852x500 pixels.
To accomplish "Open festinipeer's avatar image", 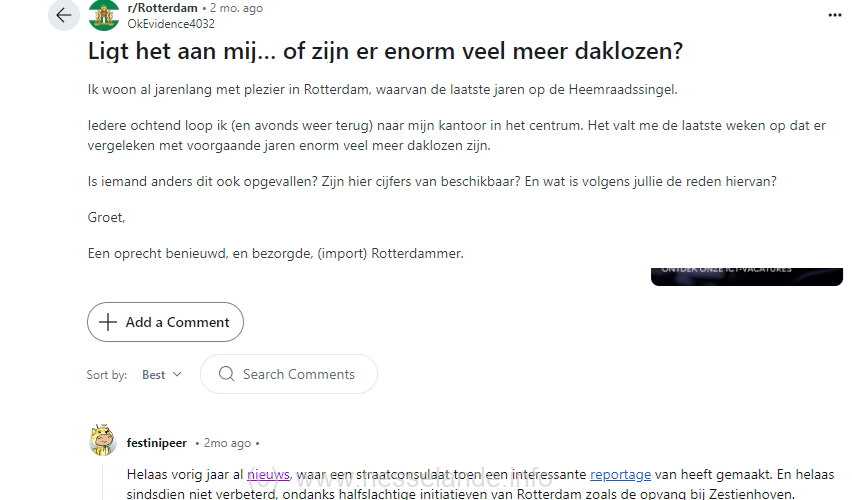I will (x=103, y=440).
